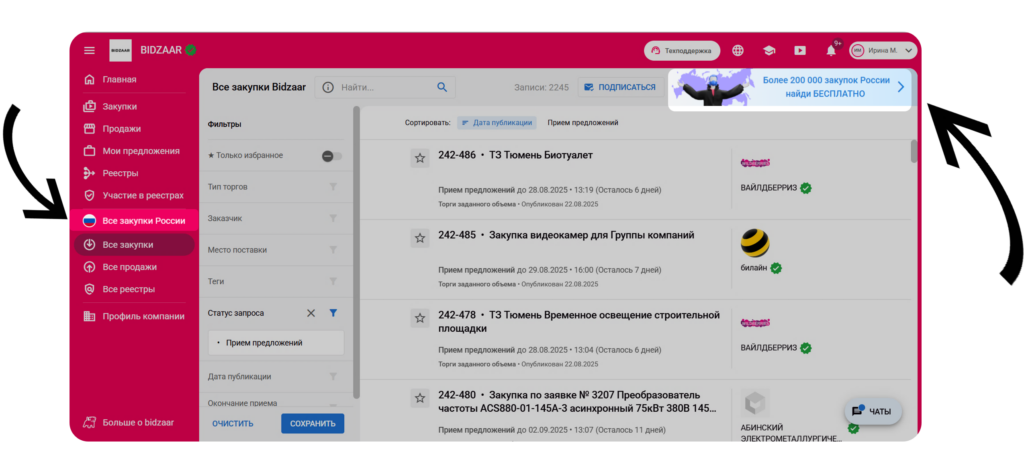Toggle the Только избранное switch

[331, 156]
